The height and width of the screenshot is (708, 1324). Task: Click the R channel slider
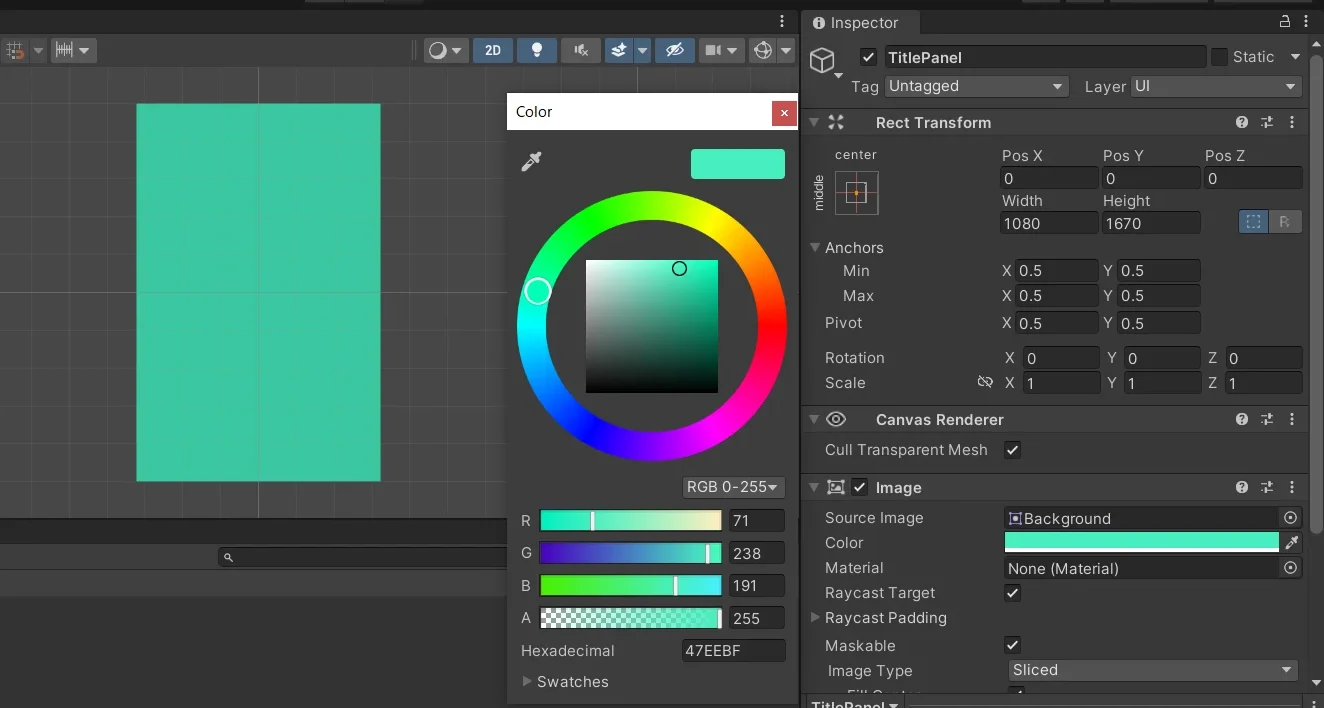630,521
